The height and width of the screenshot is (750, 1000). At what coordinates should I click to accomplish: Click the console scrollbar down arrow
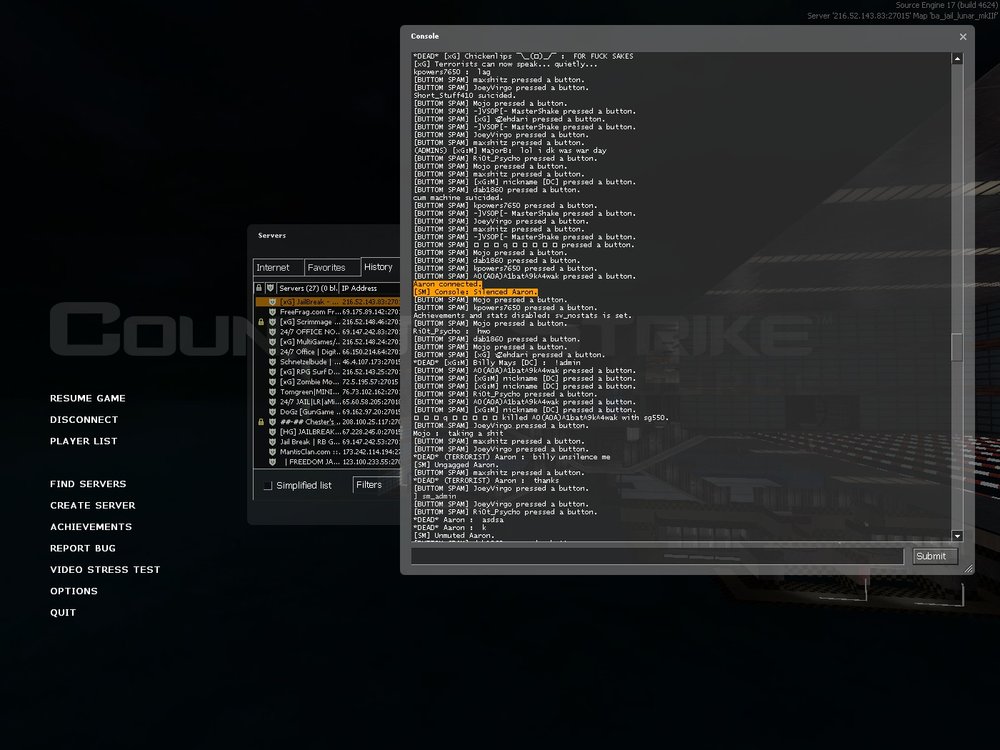[x=957, y=536]
